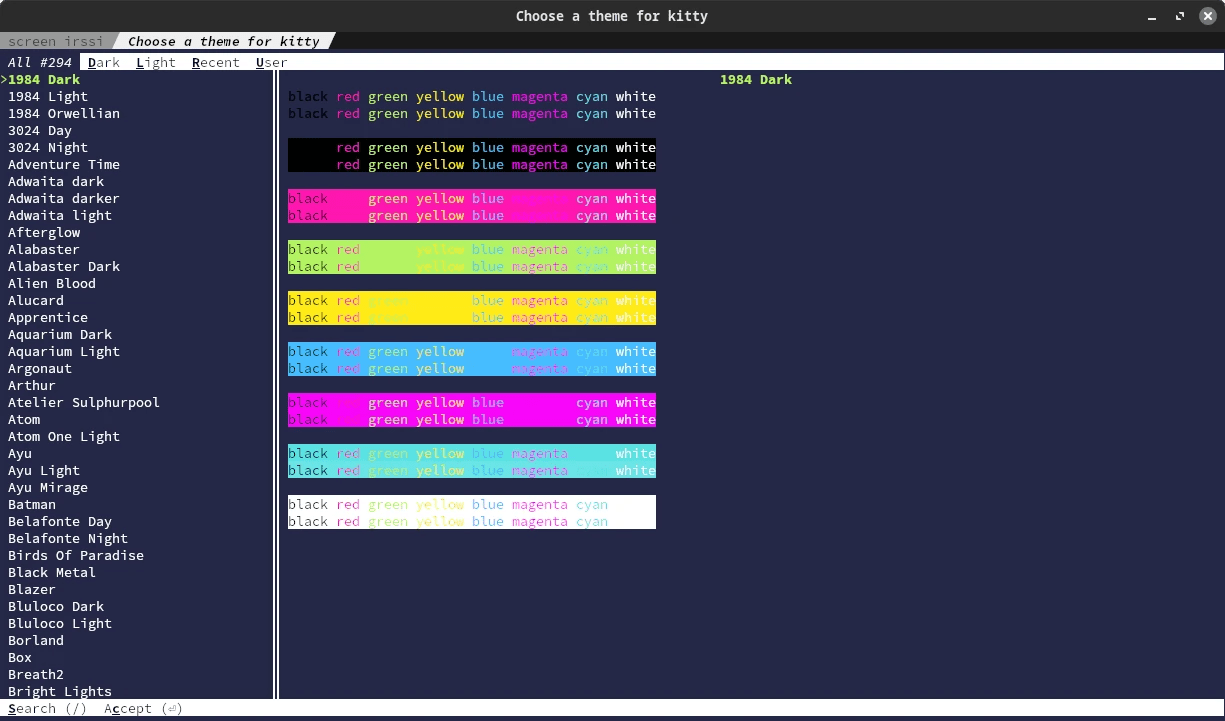The width and height of the screenshot is (1225, 721).
Task: Select the 'Adwaita darker' theme row
Action: (x=64, y=198)
